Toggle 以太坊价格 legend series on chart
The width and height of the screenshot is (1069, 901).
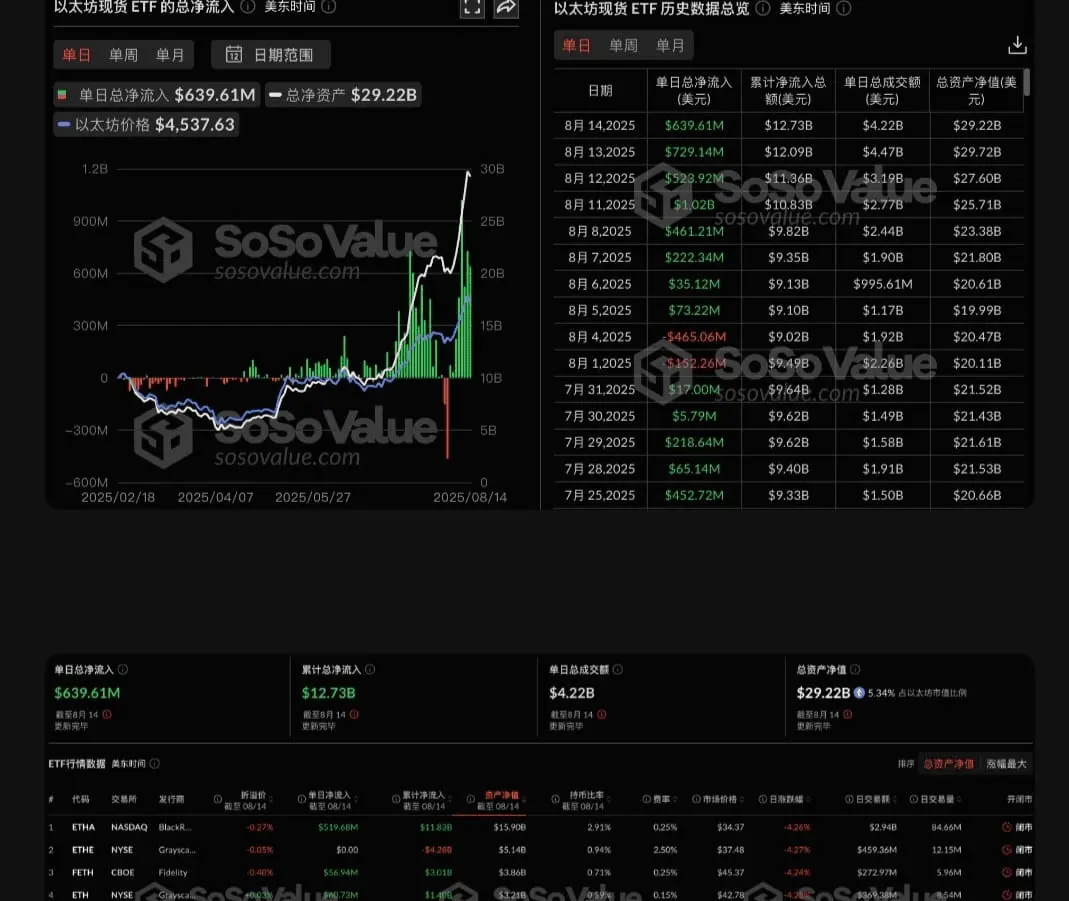click(x=146, y=125)
